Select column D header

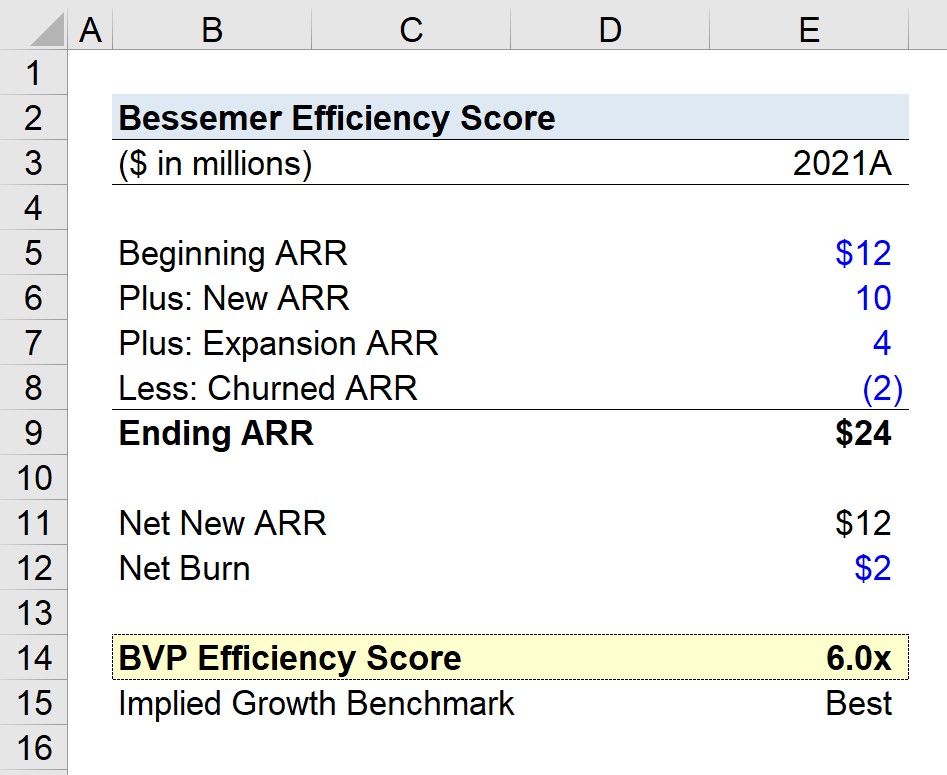point(610,30)
